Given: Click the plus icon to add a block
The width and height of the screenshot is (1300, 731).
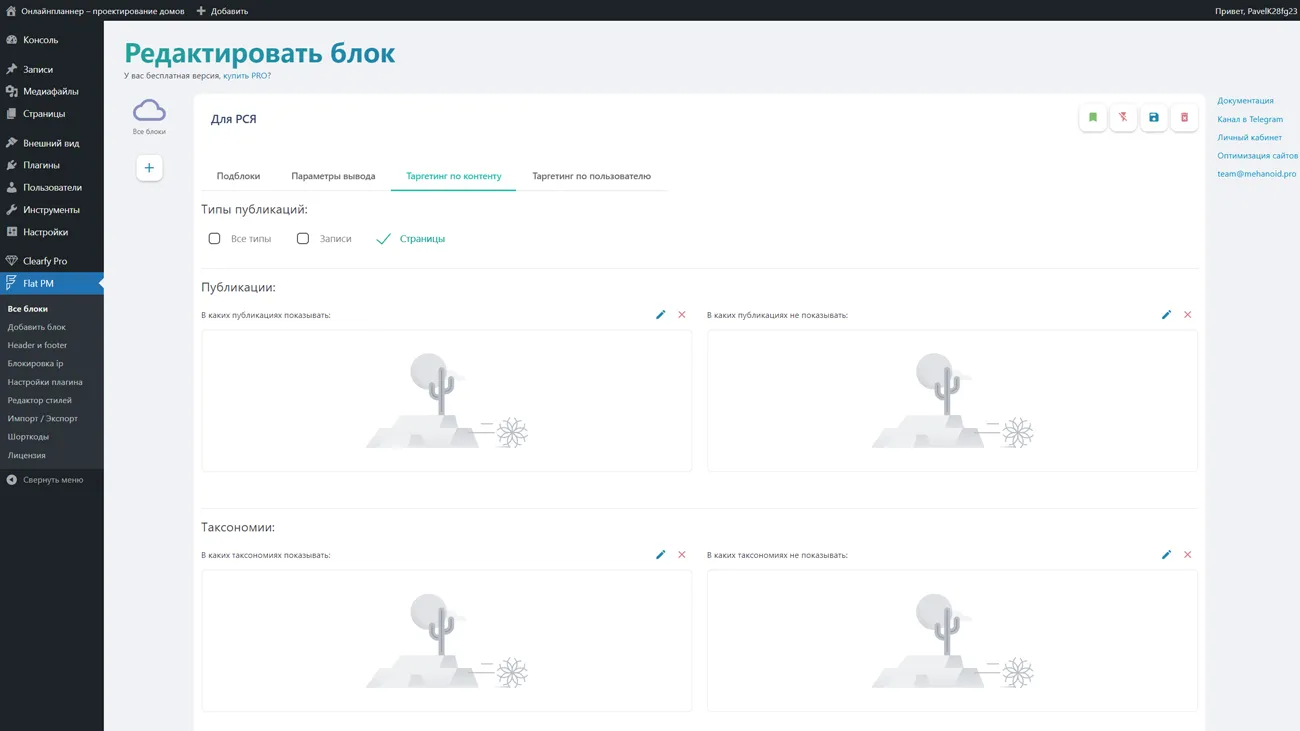Looking at the screenshot, I should coord(149,168).
